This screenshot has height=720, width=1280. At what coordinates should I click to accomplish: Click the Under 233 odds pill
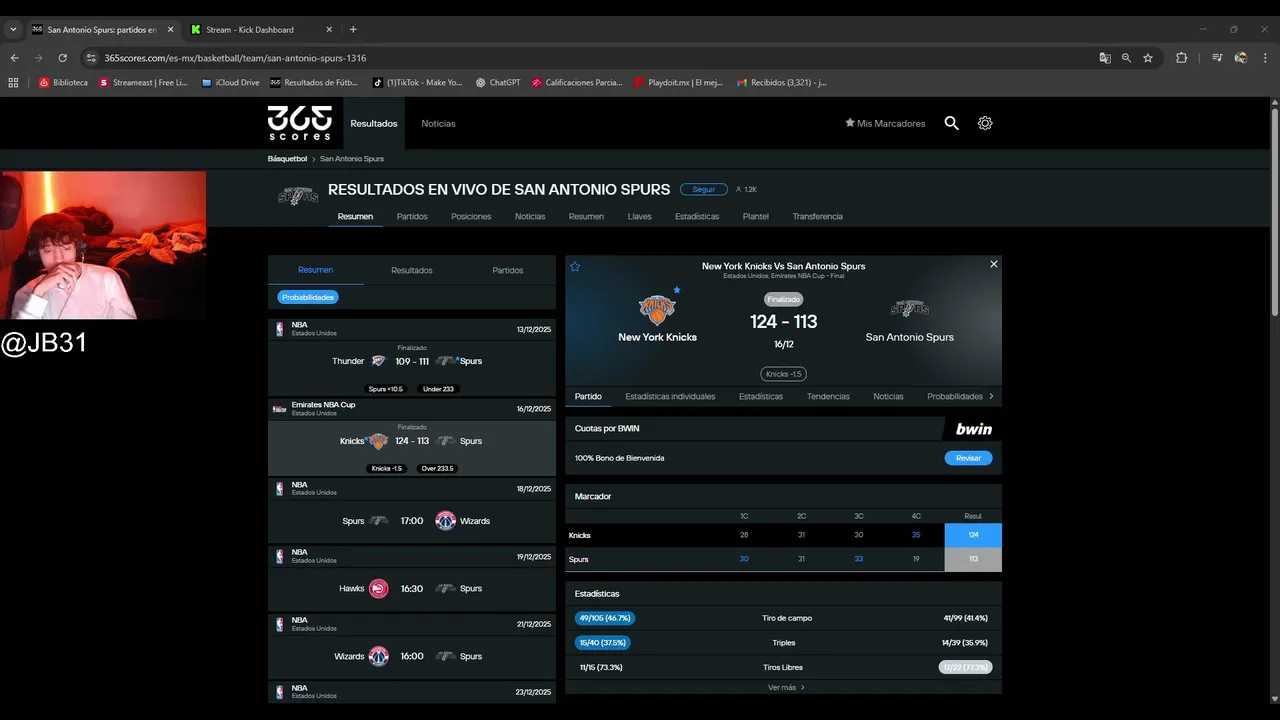click(x=438, y=389)
